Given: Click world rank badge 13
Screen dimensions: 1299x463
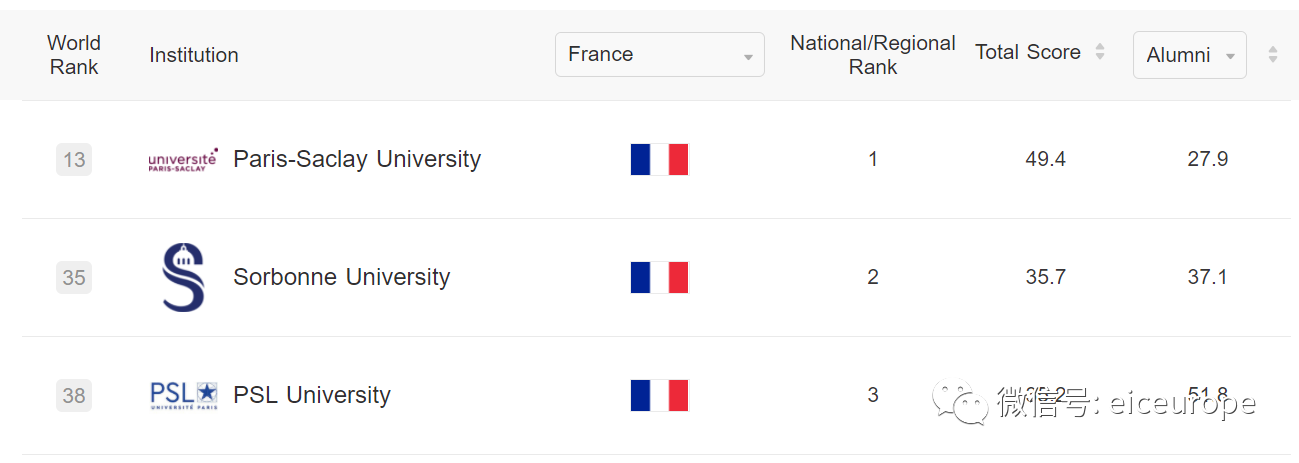Looking at the screenshot, I should pyautogui.click(x=74, y=160).
